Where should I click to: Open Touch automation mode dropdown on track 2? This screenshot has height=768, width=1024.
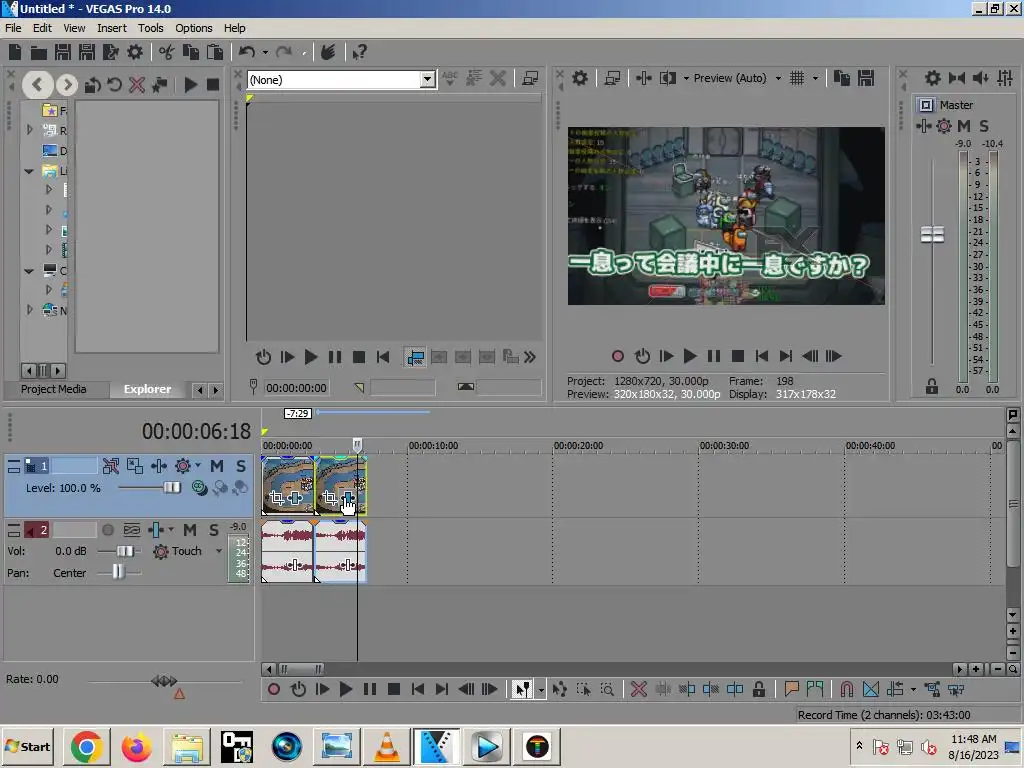click(x=219, y=551)
